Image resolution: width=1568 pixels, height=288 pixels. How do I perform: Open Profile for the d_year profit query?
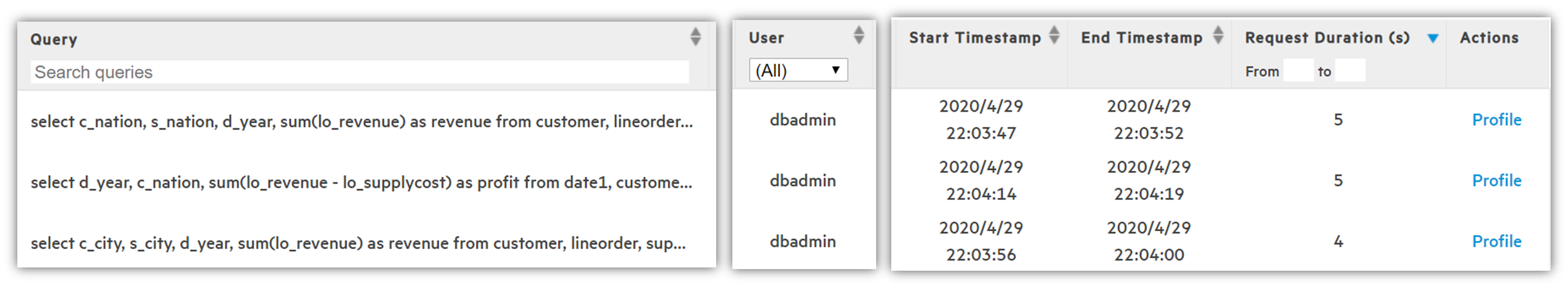coord(1496,181)
